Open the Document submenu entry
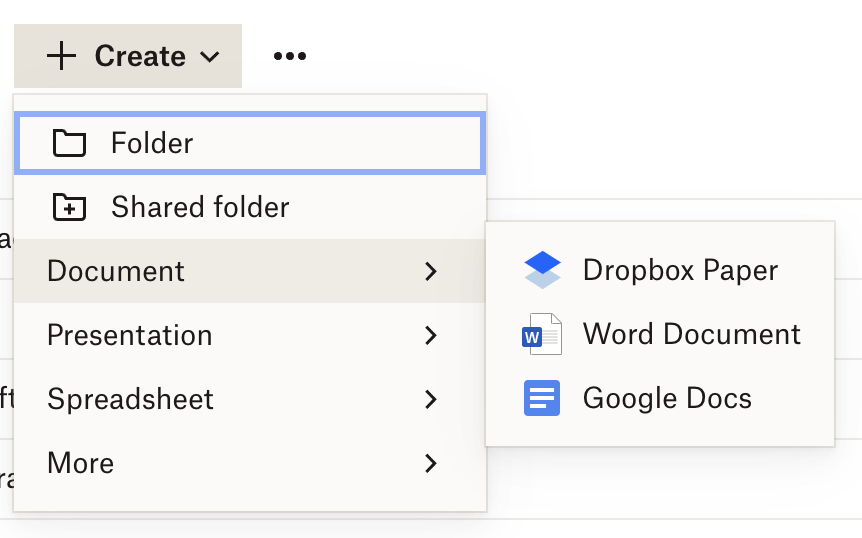This screenshot has height=538, width=862. 250,271
